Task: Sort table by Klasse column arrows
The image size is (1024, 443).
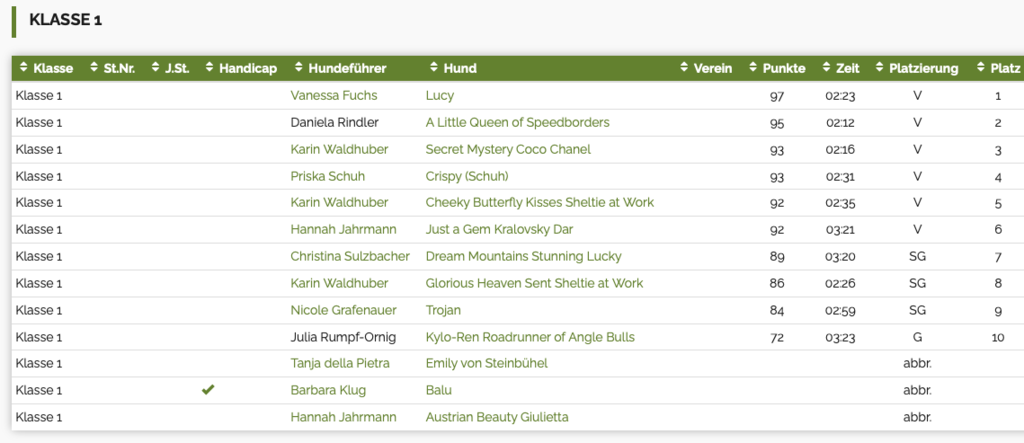Action: pos(24,69)
